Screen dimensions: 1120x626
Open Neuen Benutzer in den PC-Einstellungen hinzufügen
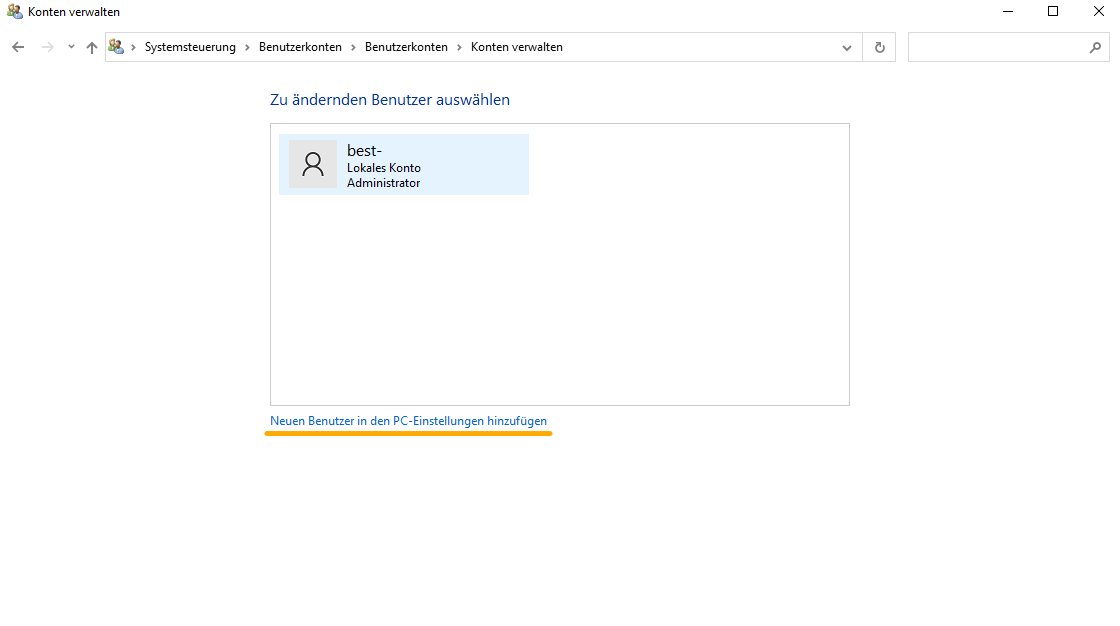click(x=408, y=420)
